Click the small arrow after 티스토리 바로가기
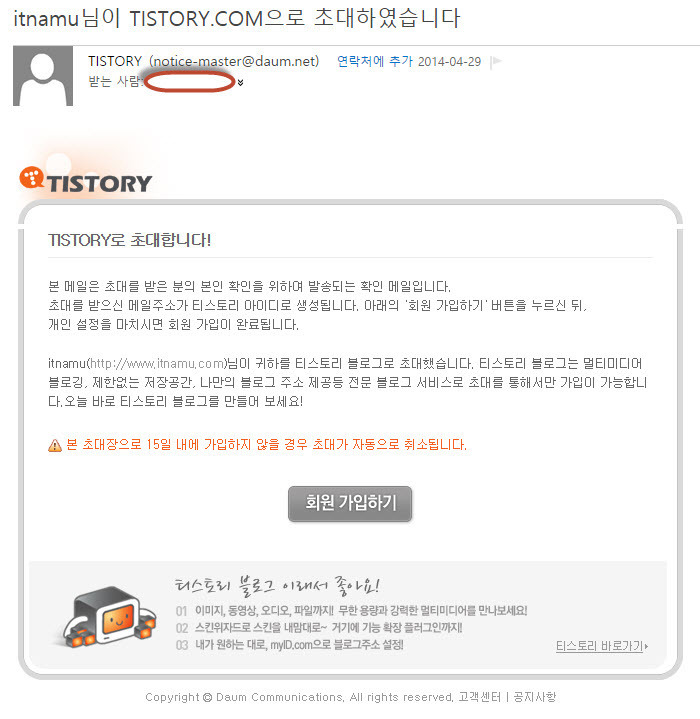Screen dimensions: 700x719 (x=646, y=646)
